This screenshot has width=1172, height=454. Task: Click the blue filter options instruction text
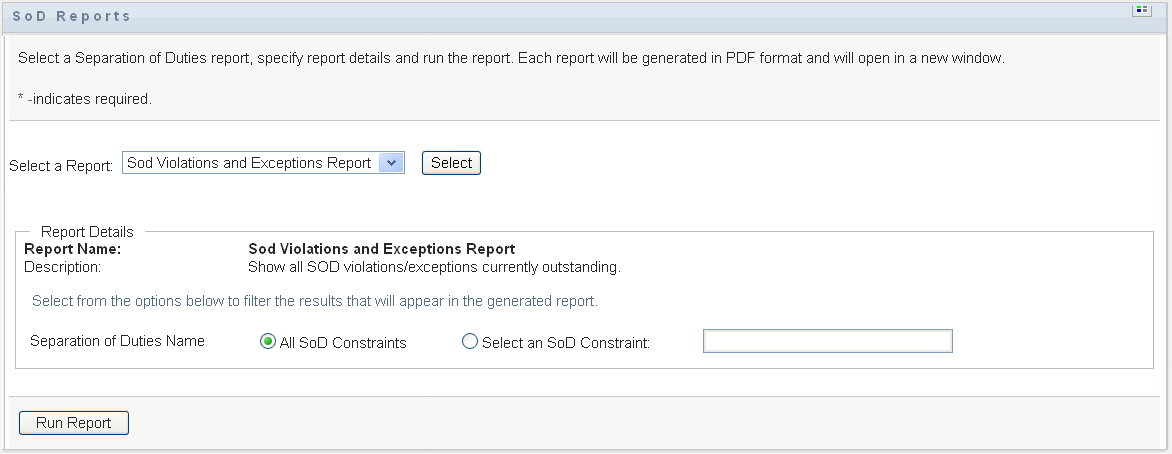pos(315,300)
